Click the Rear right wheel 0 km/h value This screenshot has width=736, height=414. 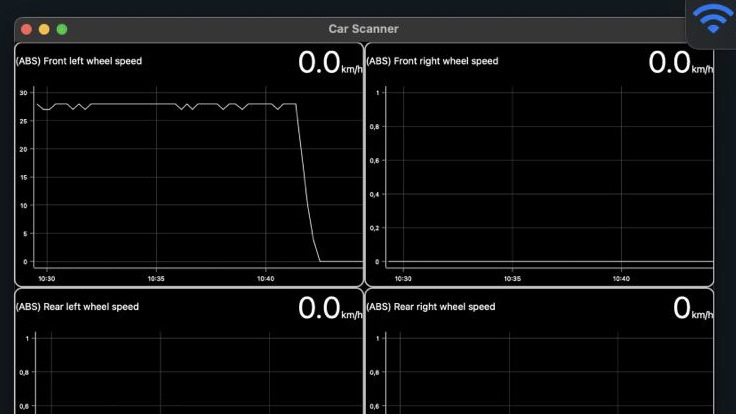[x=693, y=309]
